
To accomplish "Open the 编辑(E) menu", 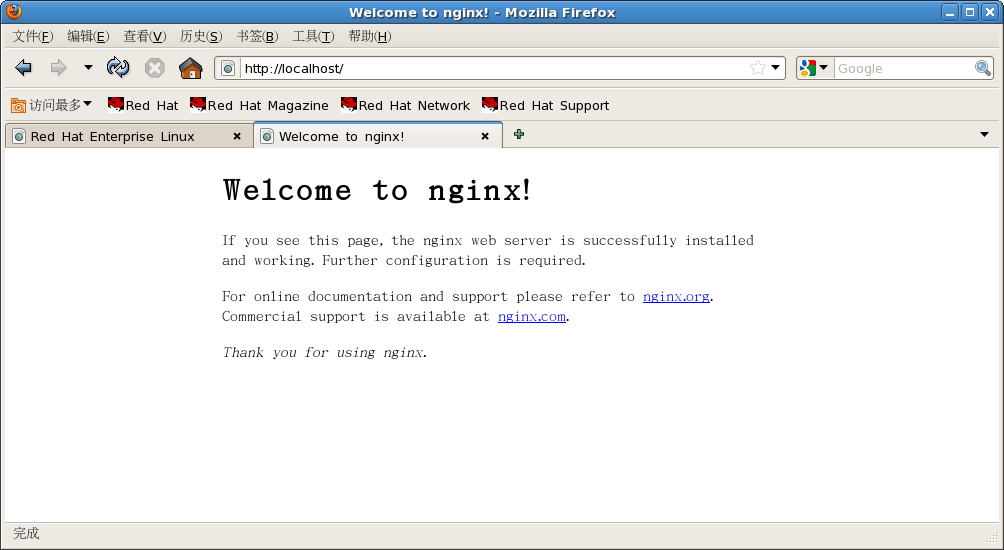I will 88,36.
